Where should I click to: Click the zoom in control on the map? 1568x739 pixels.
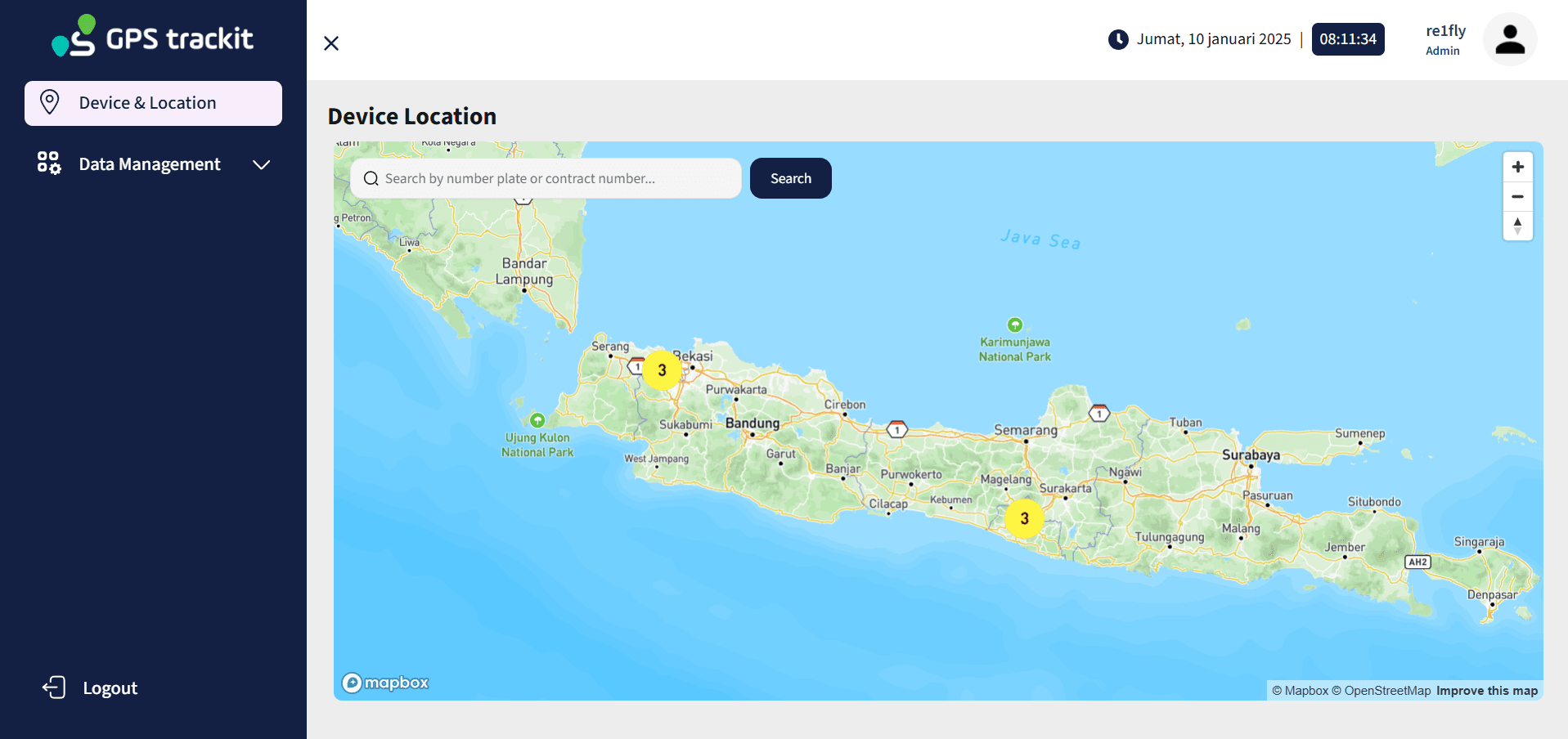pyautogui.click(x=1517, y=166)
